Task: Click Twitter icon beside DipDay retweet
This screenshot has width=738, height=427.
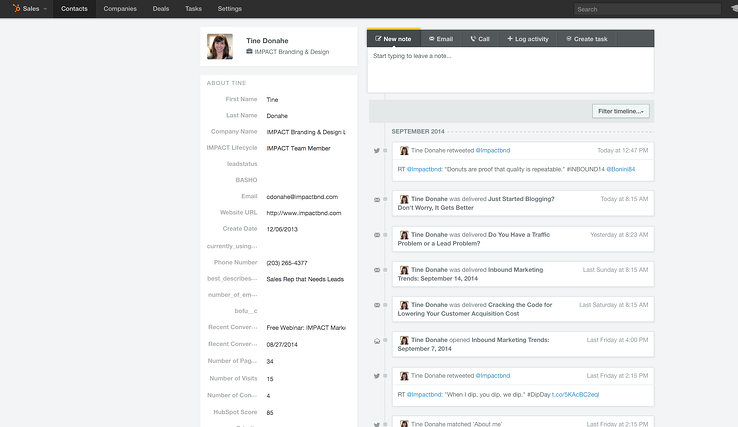Action: click(x=377, y=376)
